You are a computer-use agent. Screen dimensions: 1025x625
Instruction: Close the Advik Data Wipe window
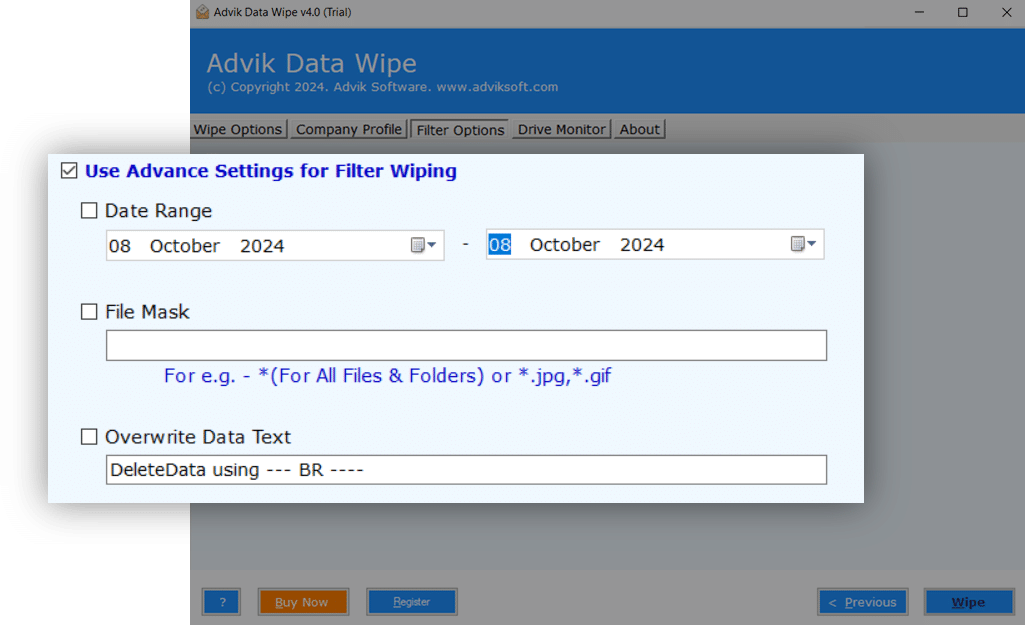pyautogui.click(x=1006, y=12)
